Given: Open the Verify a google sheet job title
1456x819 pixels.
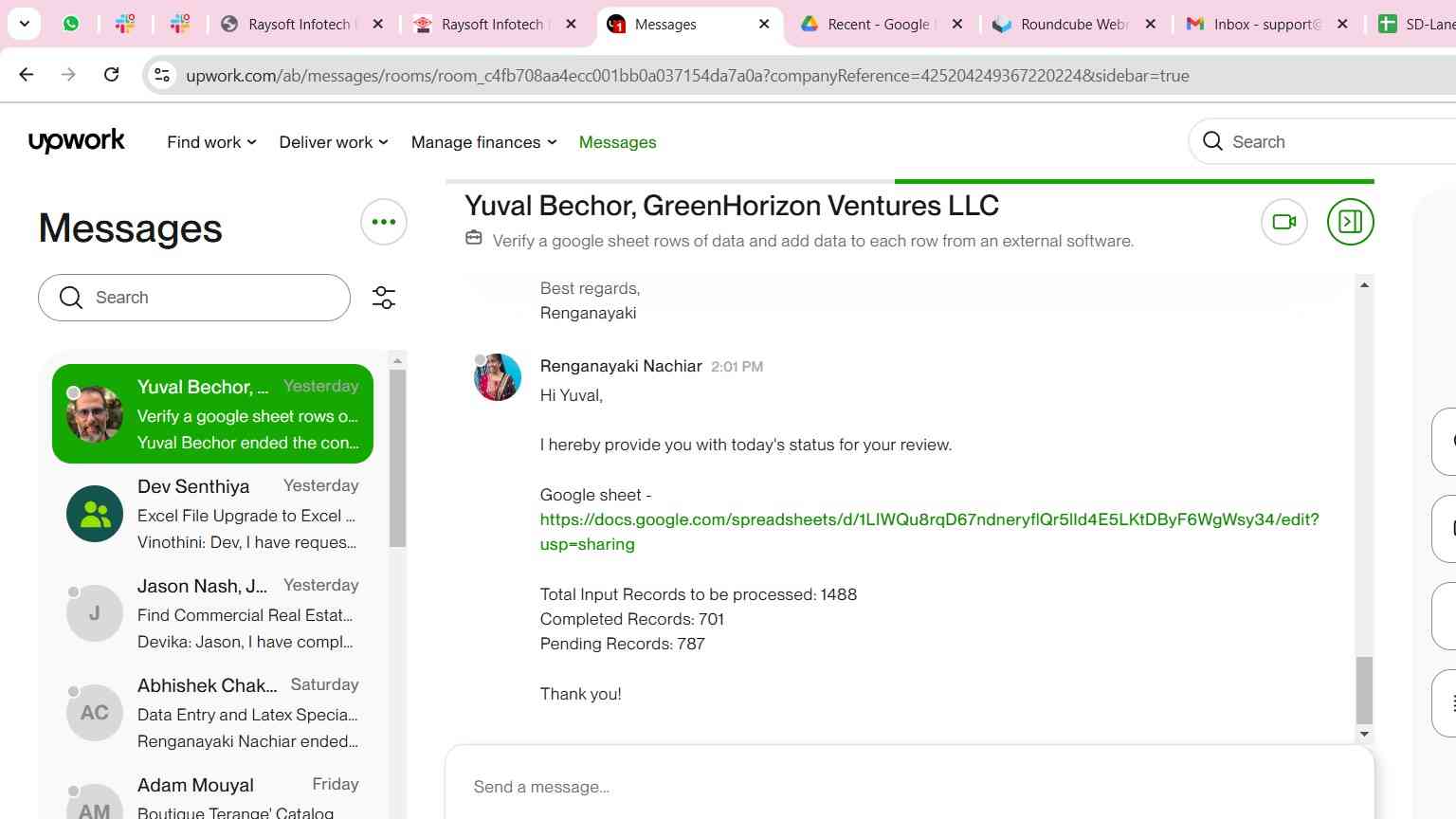Looking at the screenshot, I should pyautogui.click(x=812, y=241).
